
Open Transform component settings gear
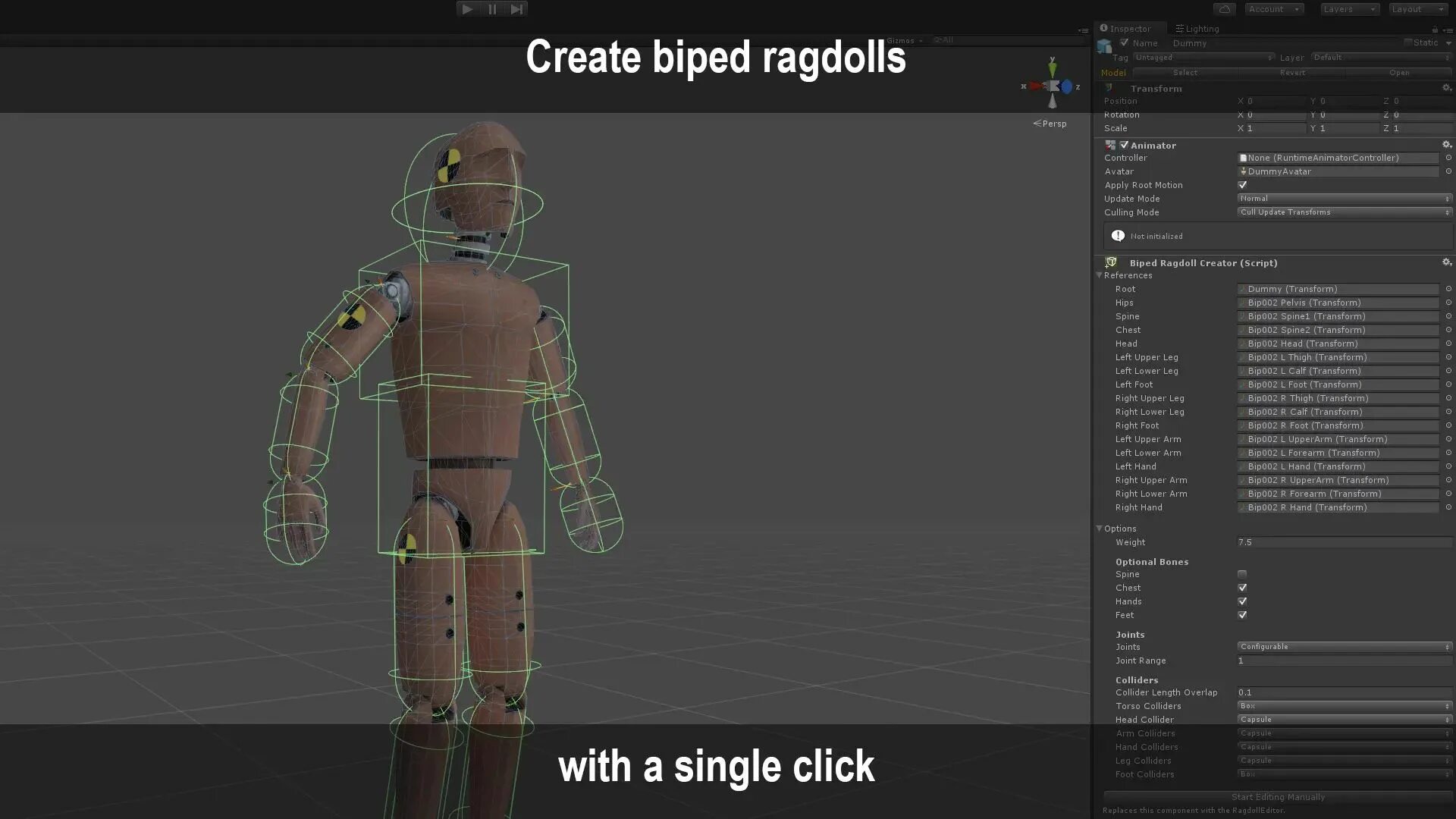click(1446, 88)
